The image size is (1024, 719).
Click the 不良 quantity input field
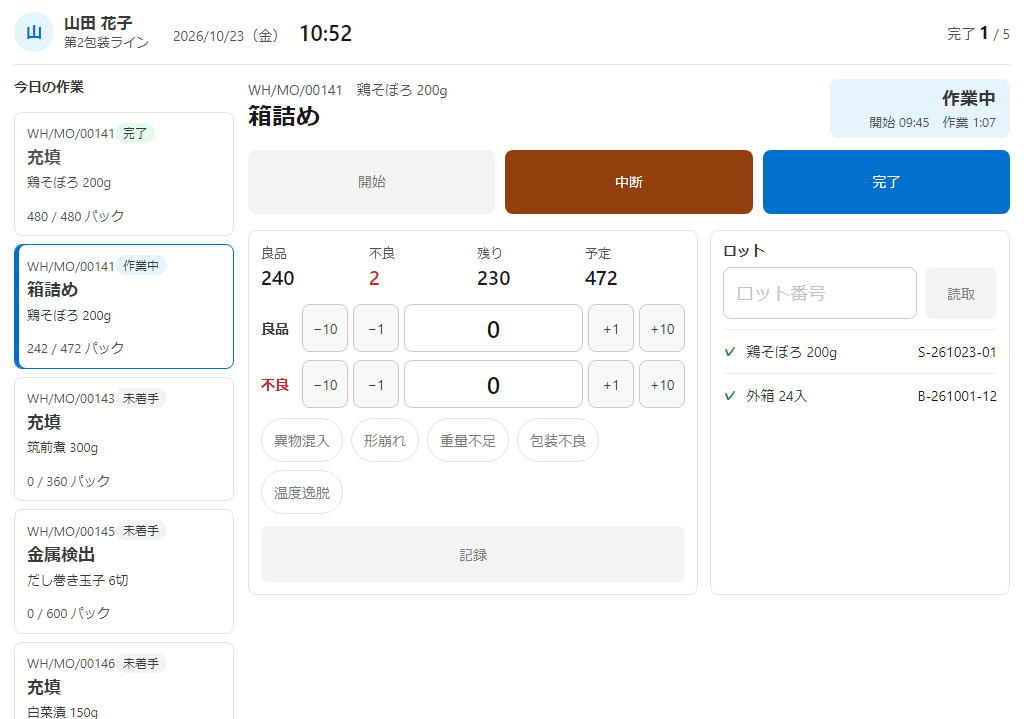(x=493, y=385)
